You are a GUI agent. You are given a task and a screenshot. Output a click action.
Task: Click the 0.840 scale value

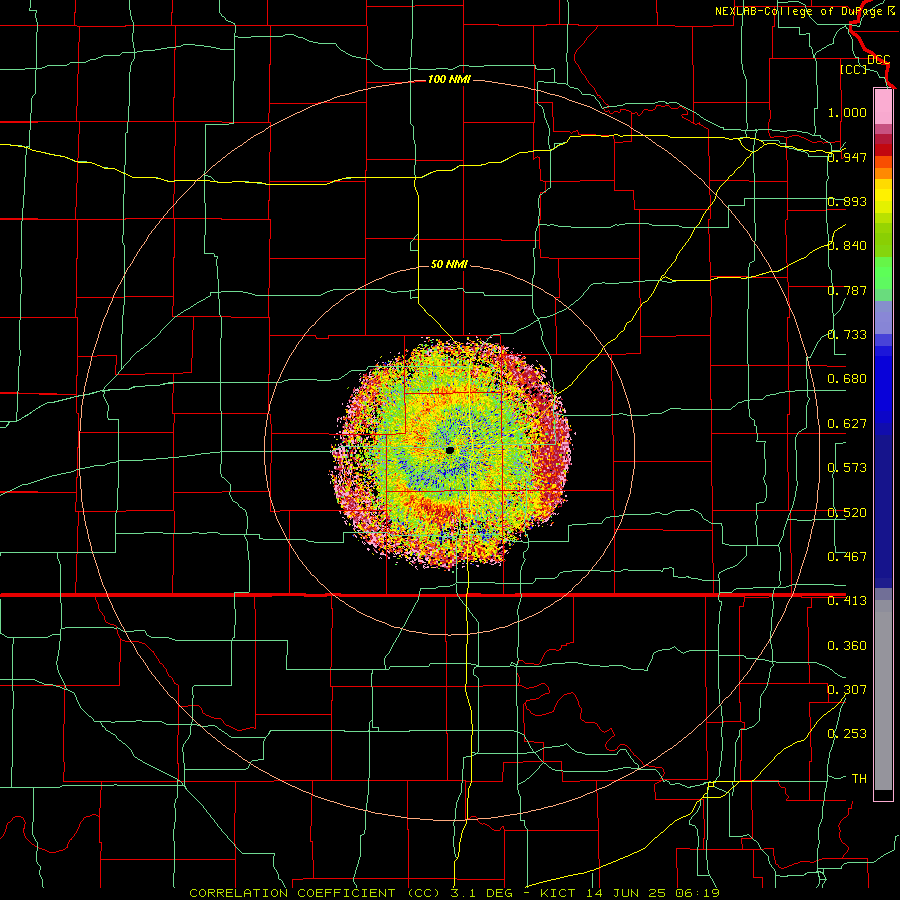tap(847, 246)
